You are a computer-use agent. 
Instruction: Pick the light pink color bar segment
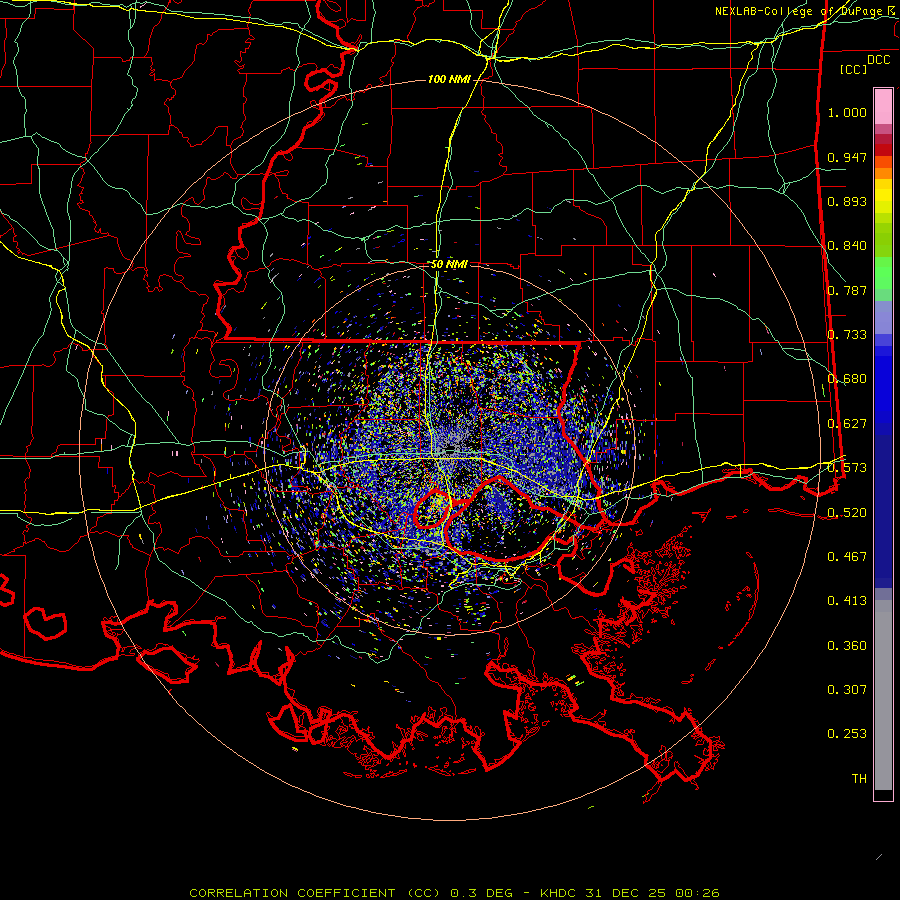point(883,107)
